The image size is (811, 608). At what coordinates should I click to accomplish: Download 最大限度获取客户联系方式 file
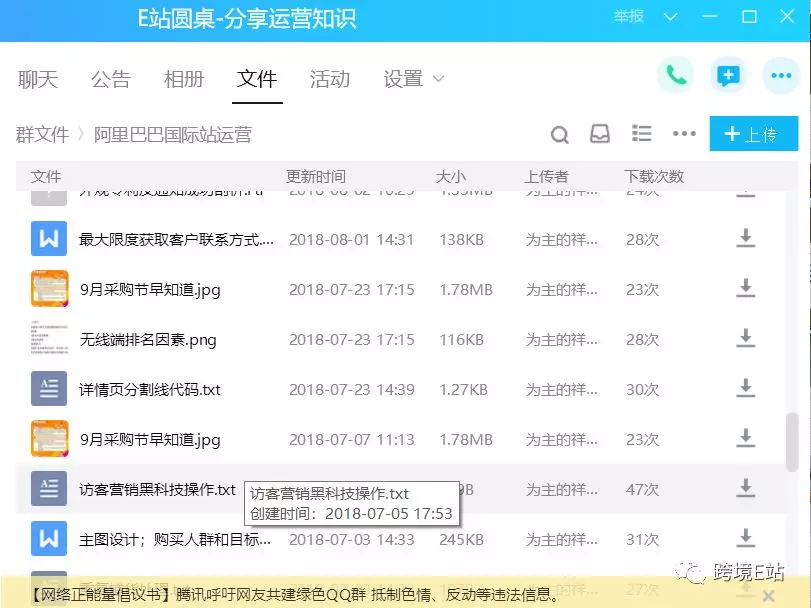tap(745, 239)
